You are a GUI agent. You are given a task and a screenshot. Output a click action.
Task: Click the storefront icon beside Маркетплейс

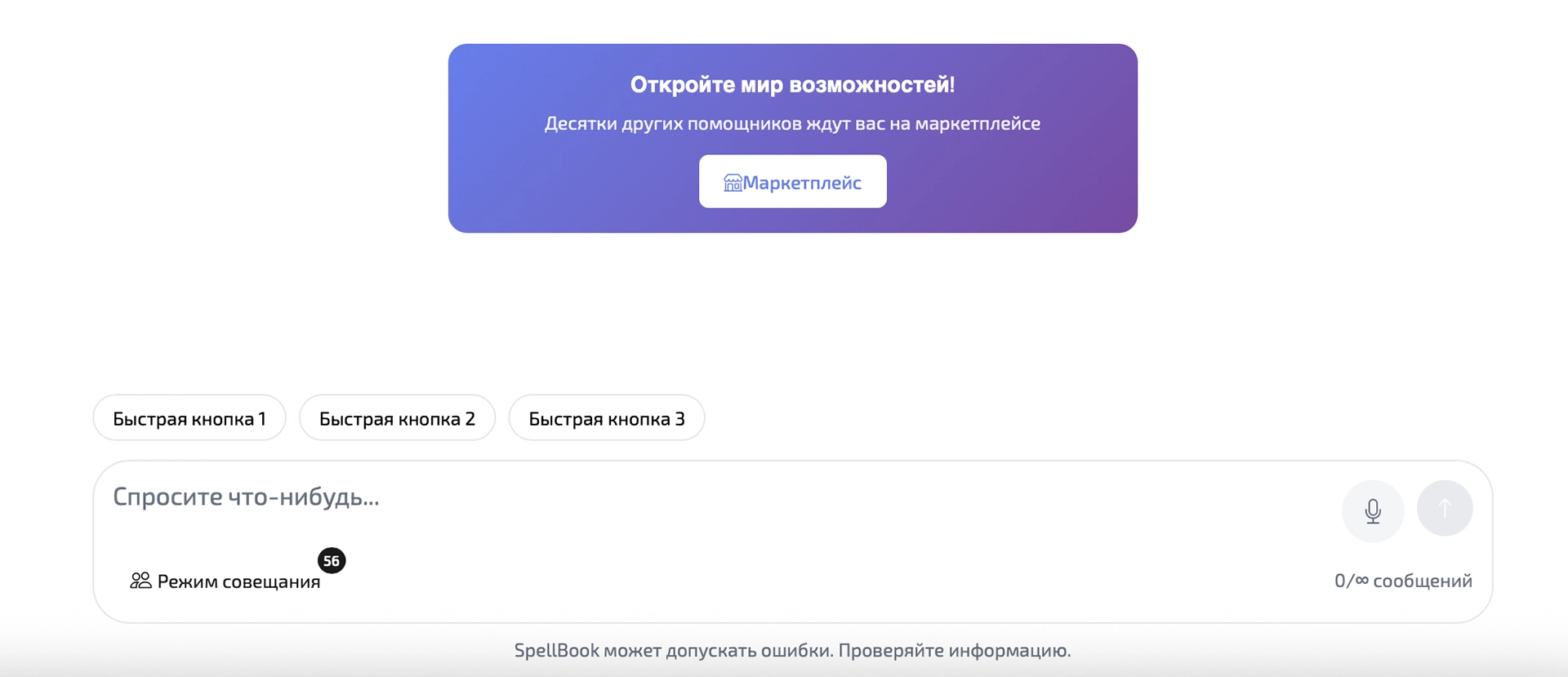tap(732, 183)
